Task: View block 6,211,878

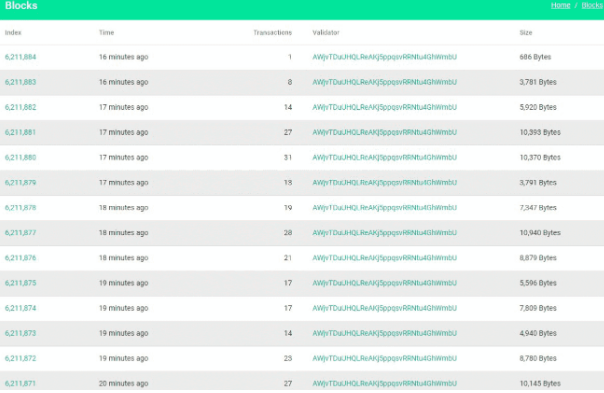Action: coord(20,208)
